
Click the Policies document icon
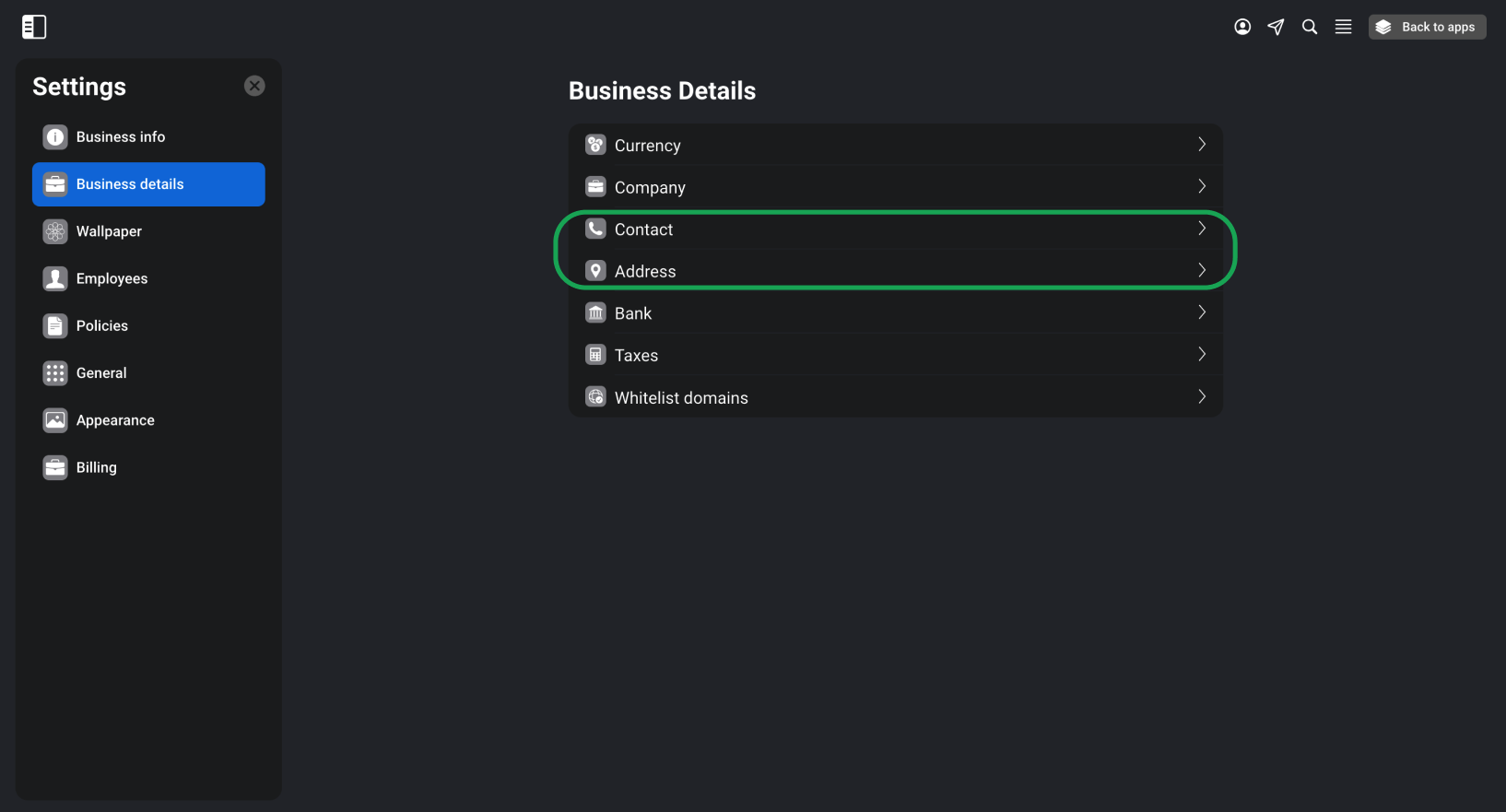tap(55, 325)
